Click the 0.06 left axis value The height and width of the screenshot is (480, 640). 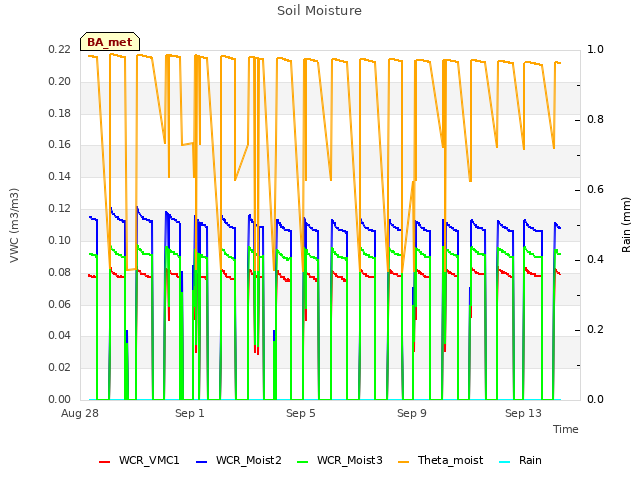point(60,304)
